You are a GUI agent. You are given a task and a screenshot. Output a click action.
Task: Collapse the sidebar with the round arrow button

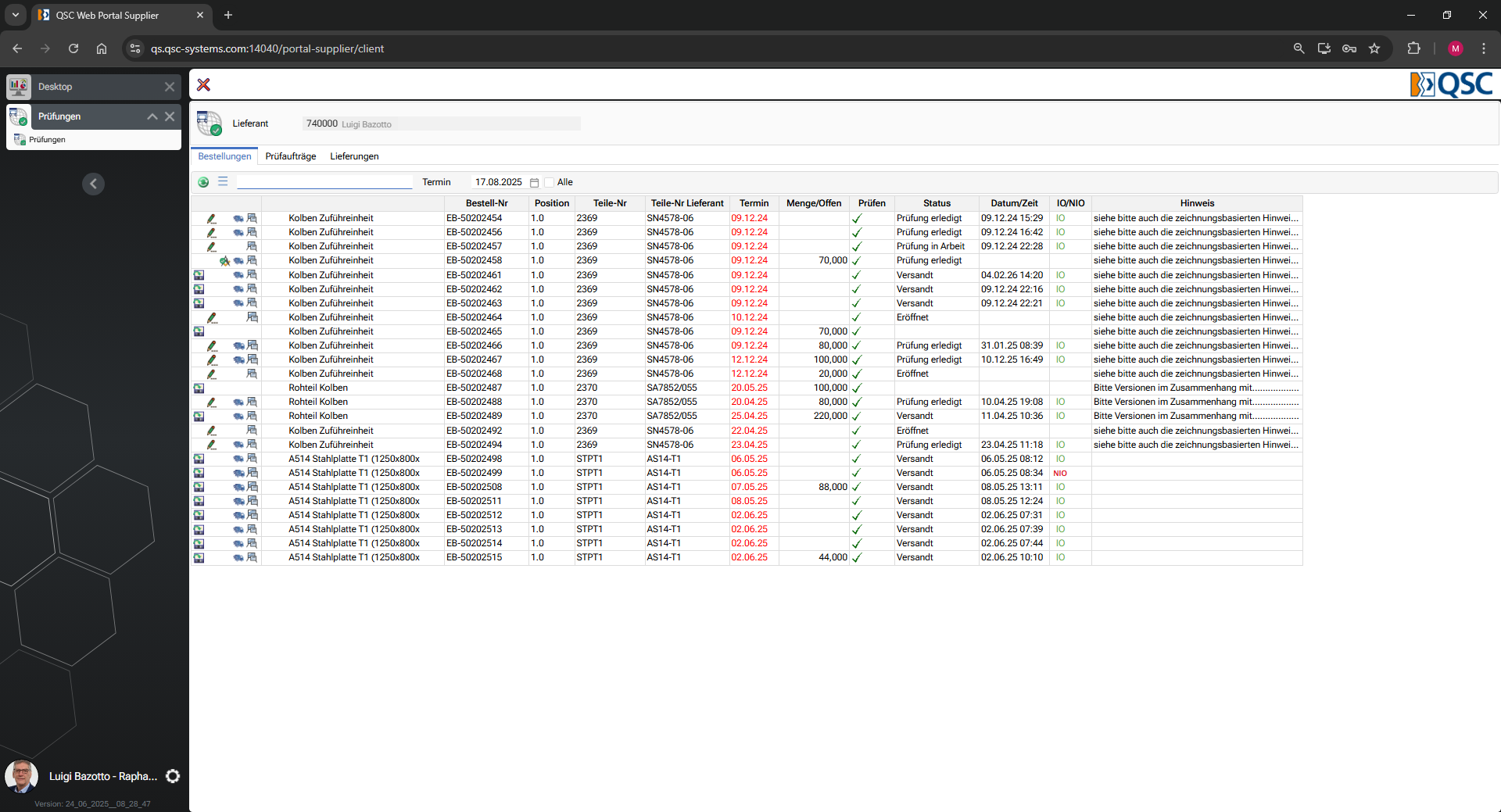click(93, 184)
